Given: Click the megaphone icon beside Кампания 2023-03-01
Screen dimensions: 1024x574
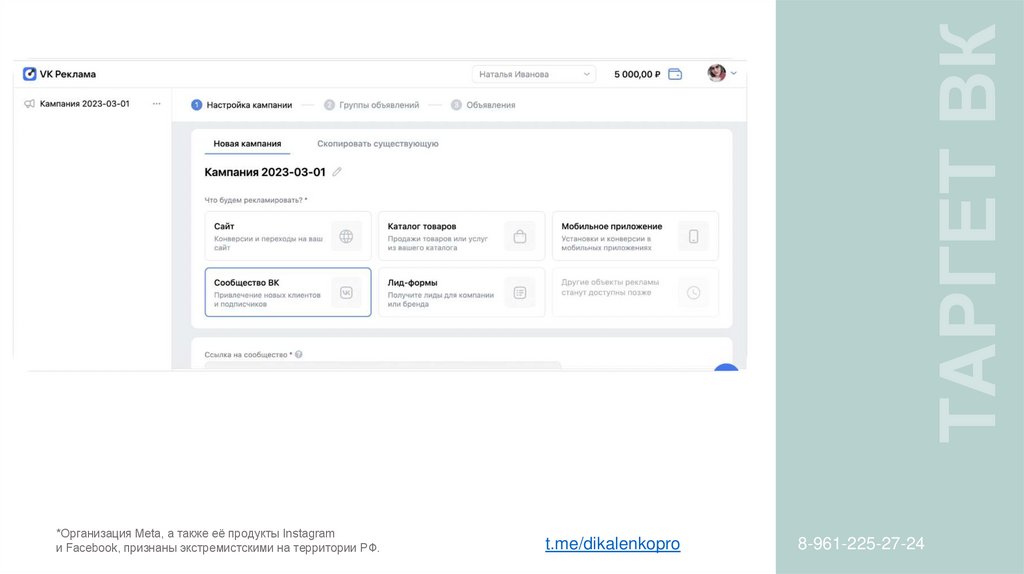Looking at the screenshot, I should pyautogui.click(x=29, y=104).
